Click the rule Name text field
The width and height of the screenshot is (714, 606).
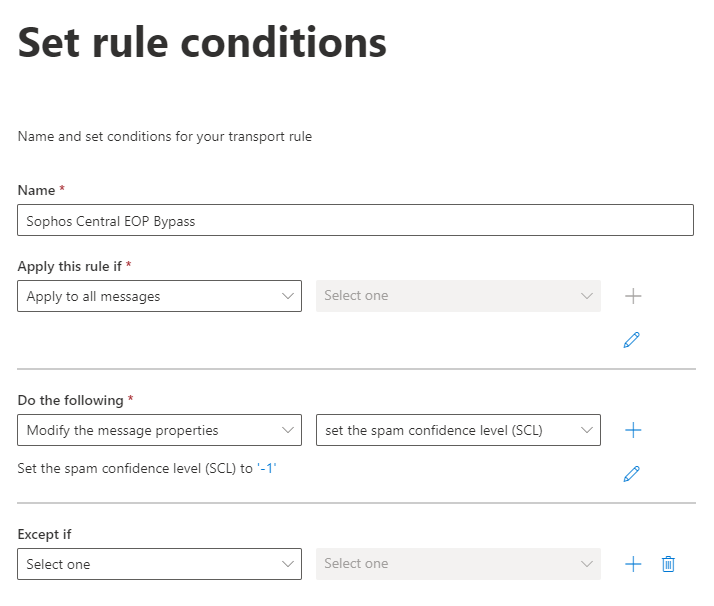(x=355, y=221)
